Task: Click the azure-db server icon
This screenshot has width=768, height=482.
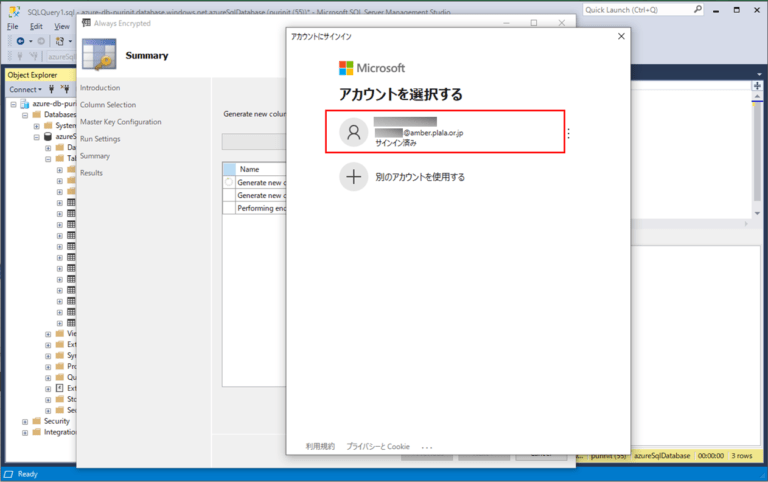Action: [24, 104]
